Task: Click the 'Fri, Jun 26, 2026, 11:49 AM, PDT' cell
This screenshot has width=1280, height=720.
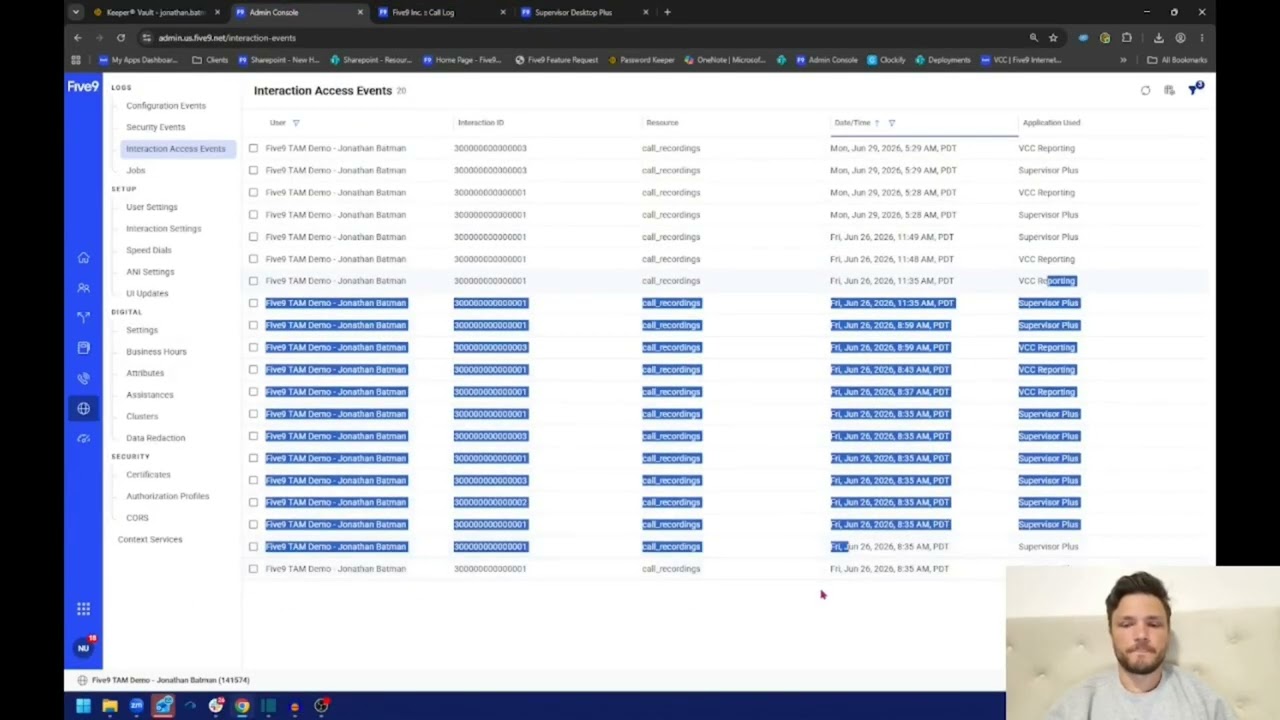Action: click(892, 237)
